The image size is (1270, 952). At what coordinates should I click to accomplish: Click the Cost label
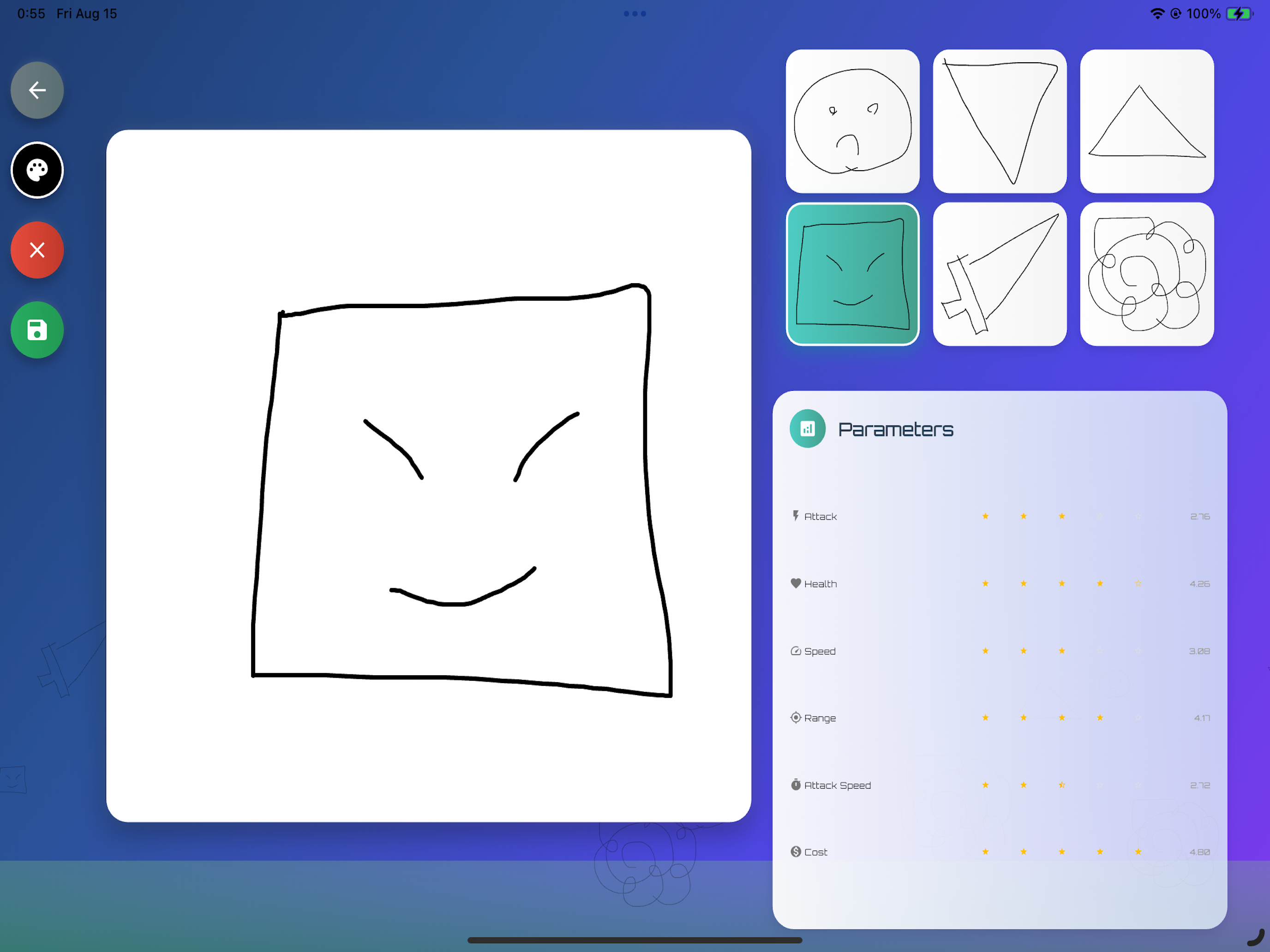coord(816,852)
